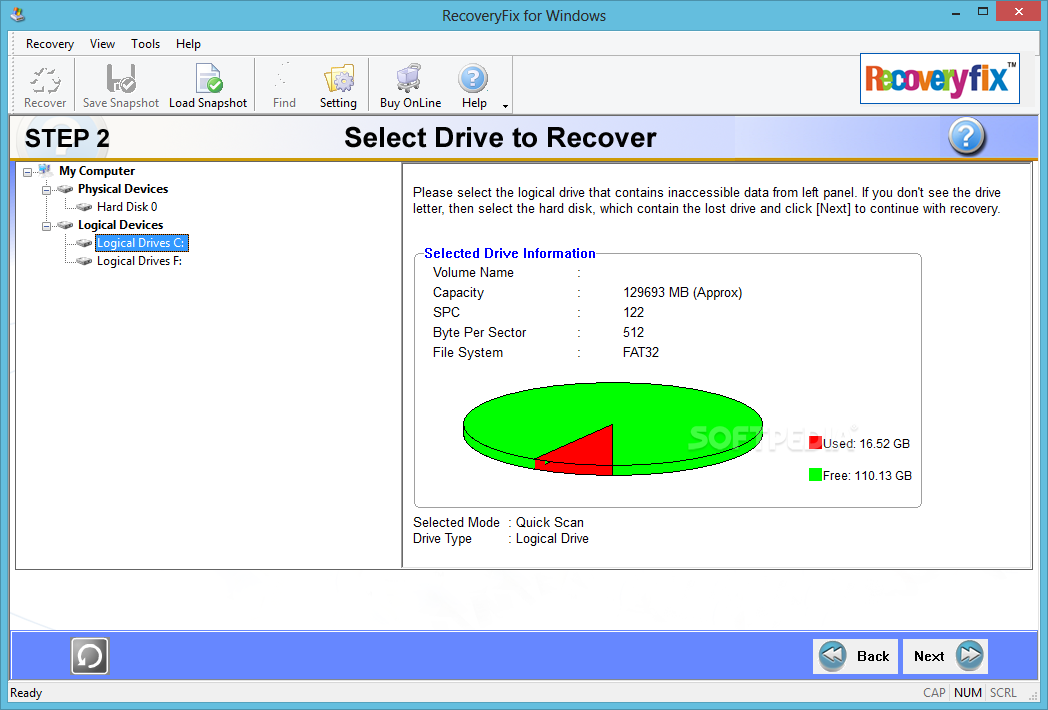The width and height of the screenshot is (1048, 710).
Task: Click the Logical Devices disk icon
Action: 65,225
